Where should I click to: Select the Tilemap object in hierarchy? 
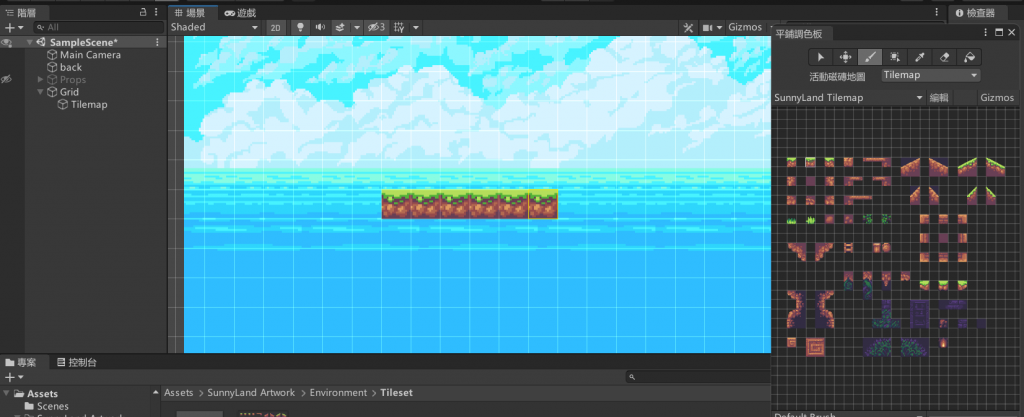(89, 104)
